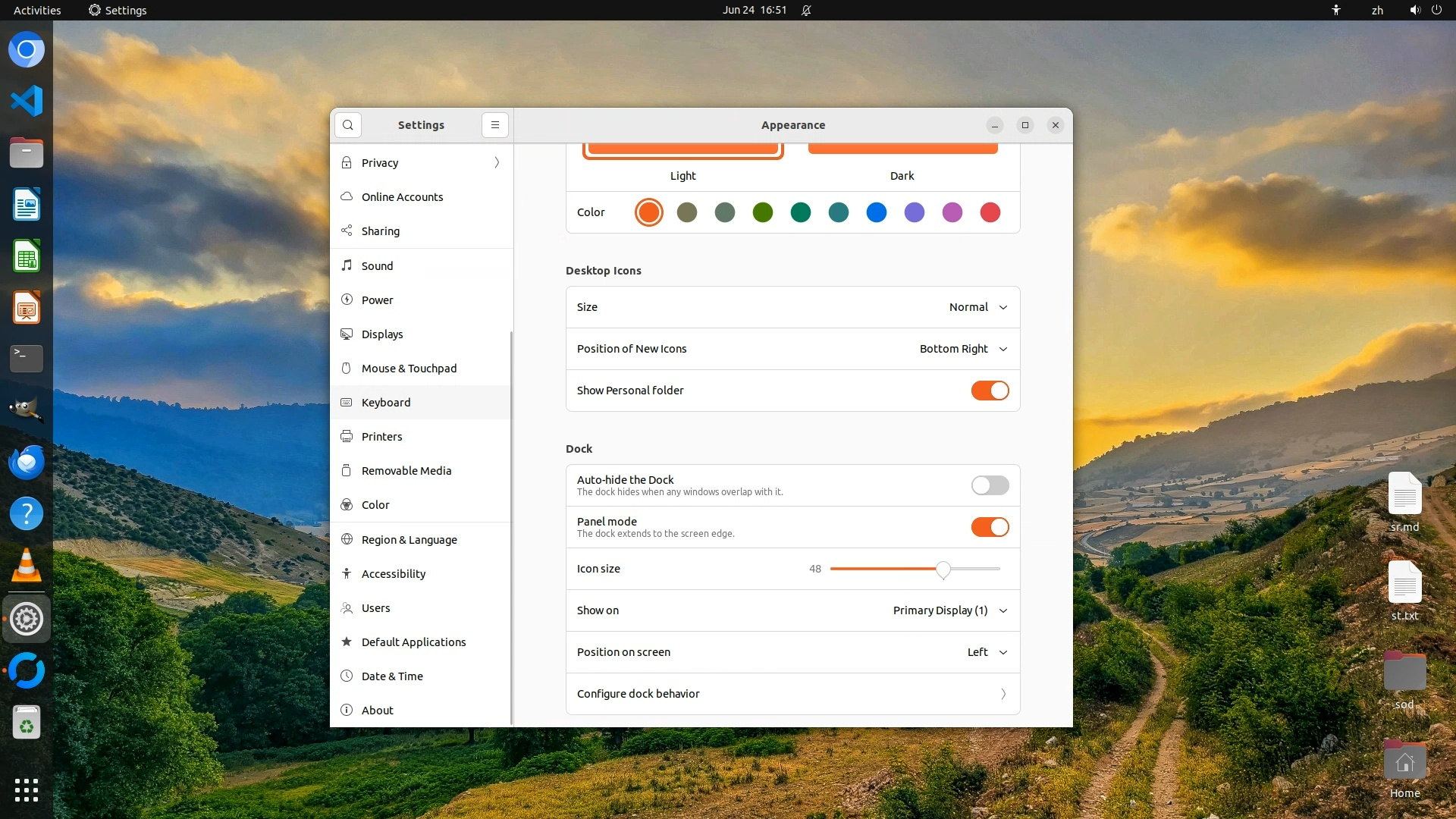Pick the blue accent color swatch
The height and width of the screenshot is (819, 1456).
coord(876,212)
